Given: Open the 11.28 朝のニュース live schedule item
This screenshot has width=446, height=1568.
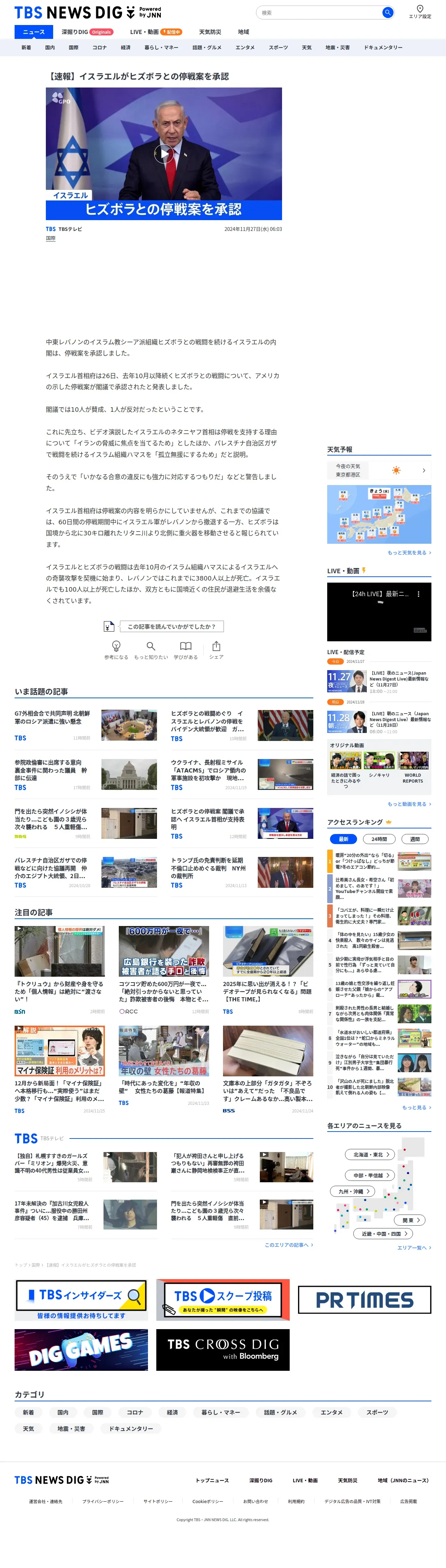Looking at the screenshot, I should click(x=379, y=722).
